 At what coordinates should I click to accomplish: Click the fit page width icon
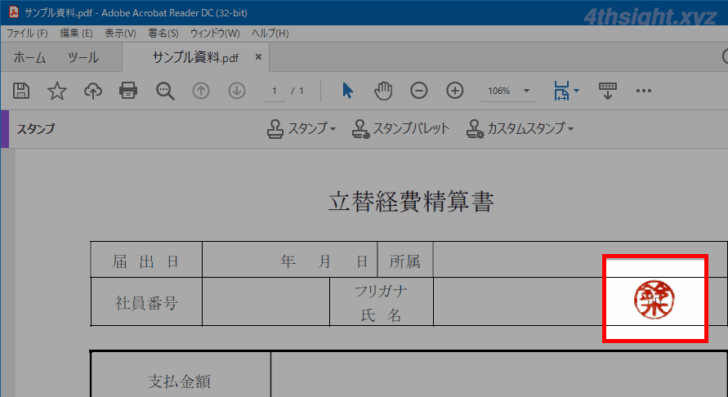coord(561,91)
